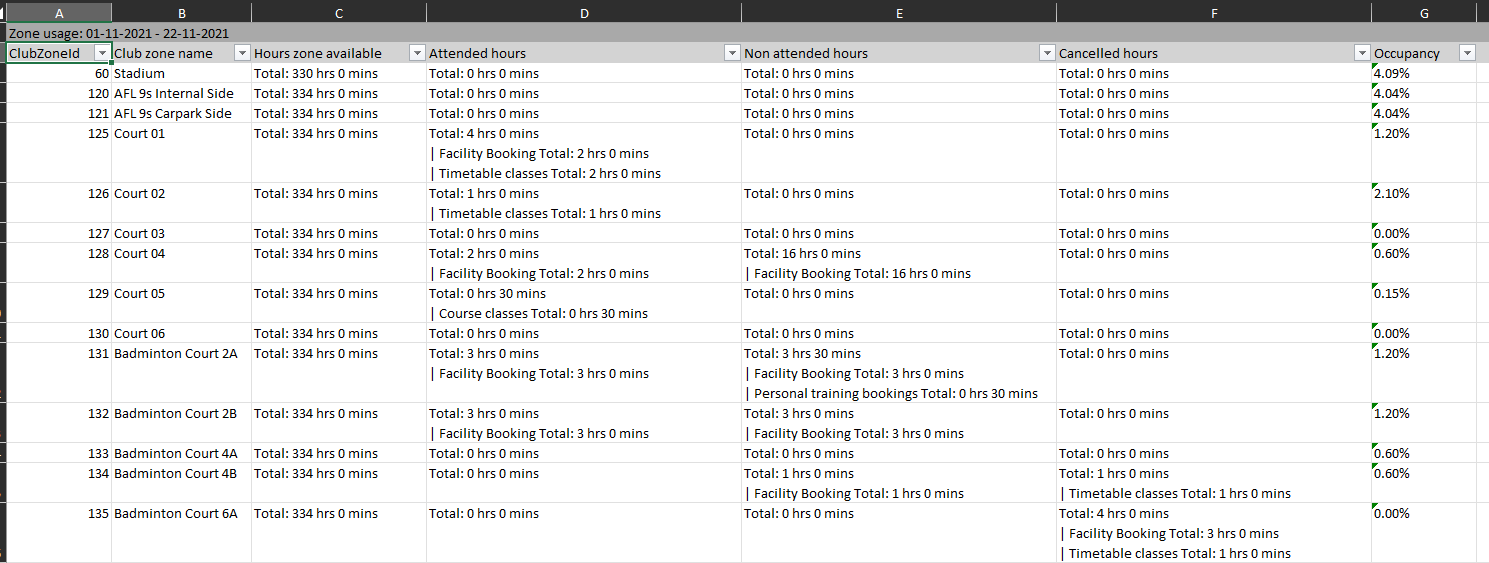1489x563 pixels.
Task: Open the Attended hours filter dropdown
Action: [x=731, y=53]
